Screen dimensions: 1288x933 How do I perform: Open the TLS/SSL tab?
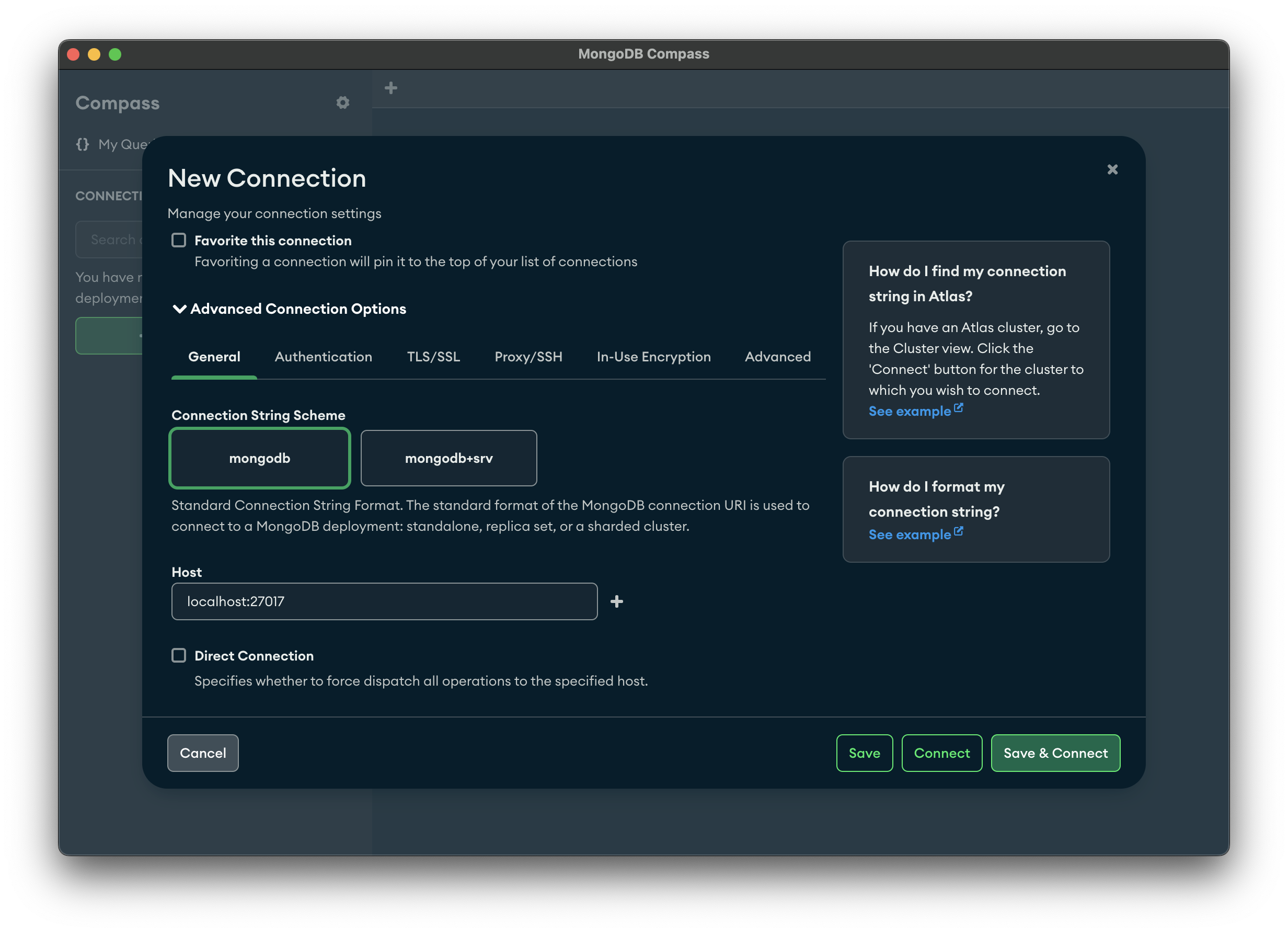(433, 357)
